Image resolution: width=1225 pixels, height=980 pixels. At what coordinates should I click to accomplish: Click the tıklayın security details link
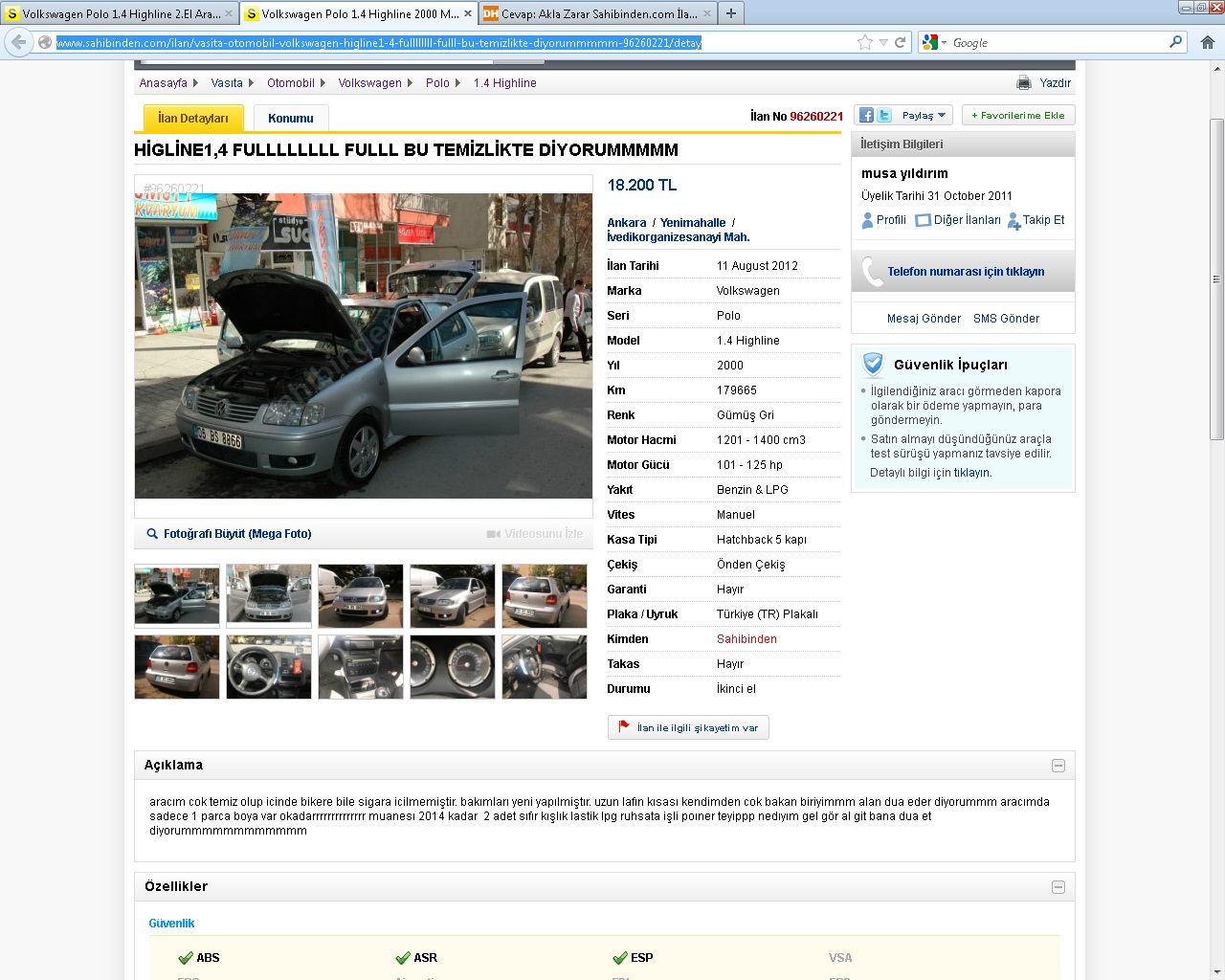(x=972, y=473)
